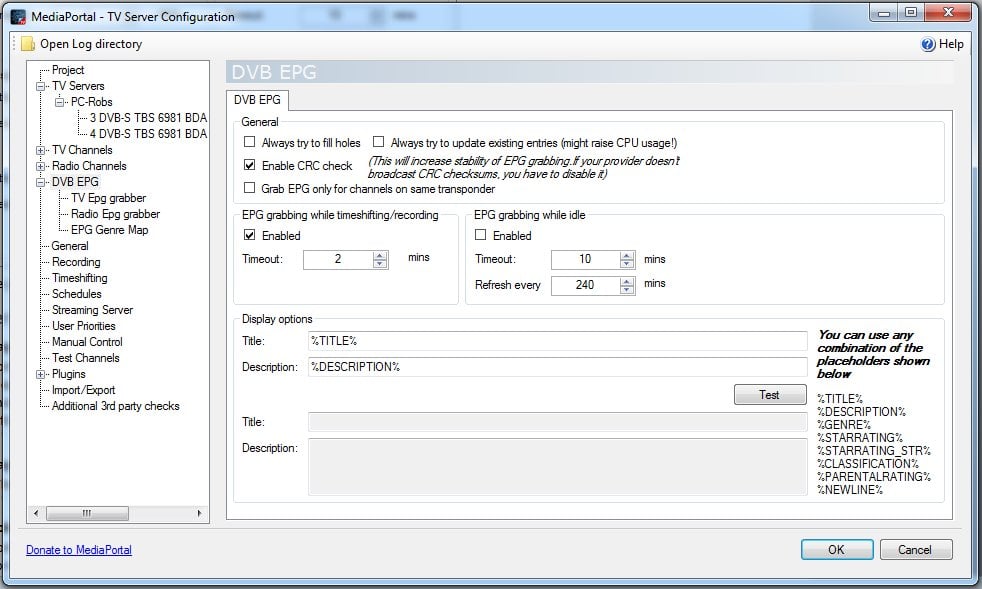
Task: Click the tree scrollbar left arrow
Action: tap(36, 513)
